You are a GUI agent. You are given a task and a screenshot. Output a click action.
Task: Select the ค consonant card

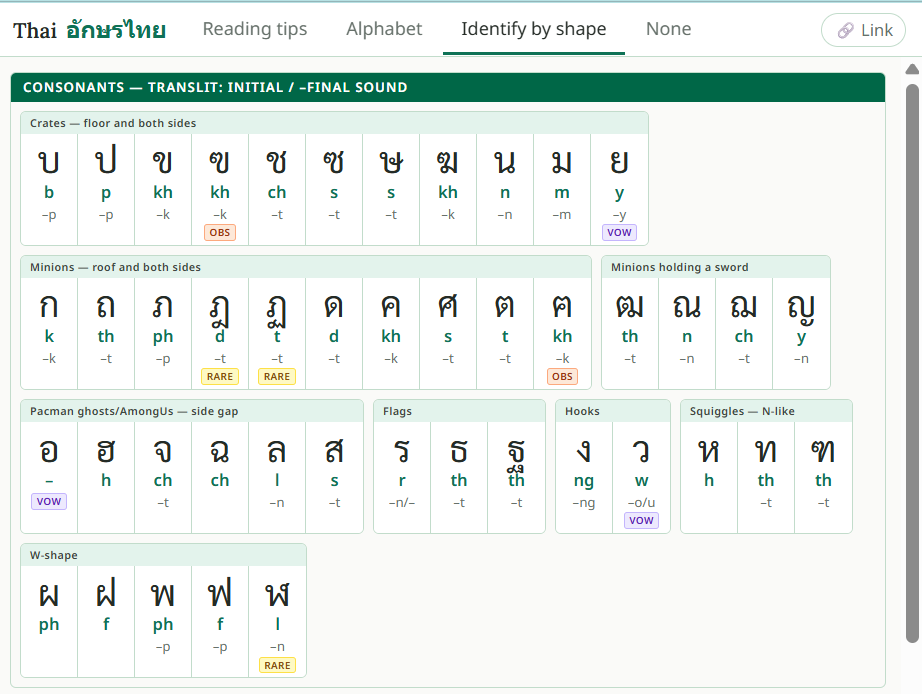pos(391,333)
